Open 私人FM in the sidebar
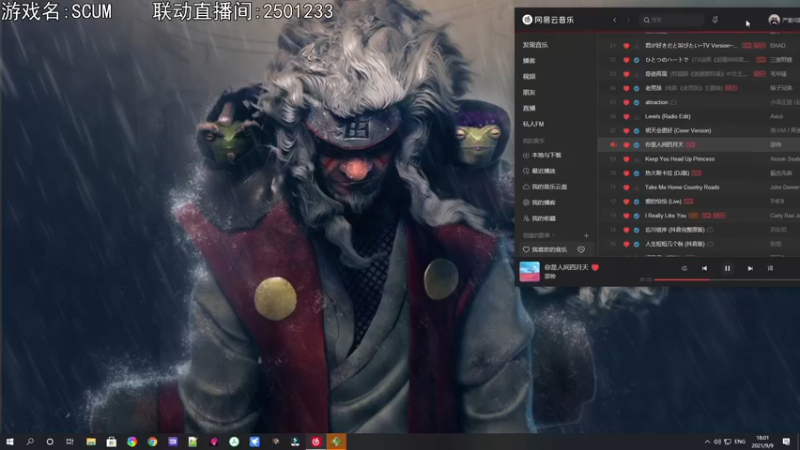Viewport: 800px width, 450px height. coord(533,124)
